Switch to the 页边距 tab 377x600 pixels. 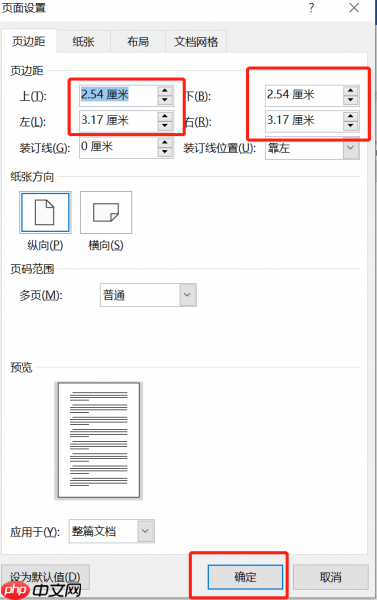pyautogui.click(x=29, y=41)
